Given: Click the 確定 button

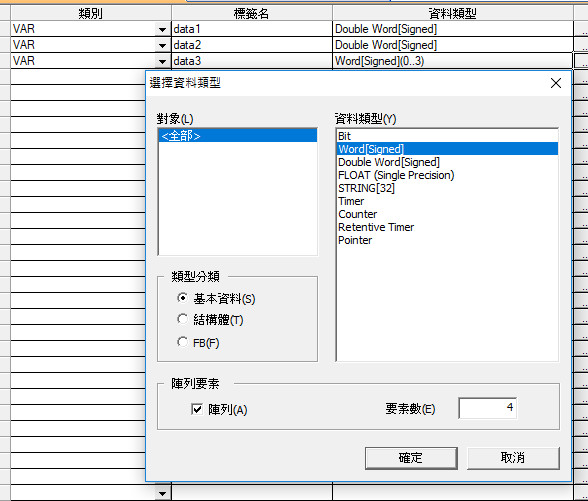Looking at the screenshot, I should click(411, 458).
